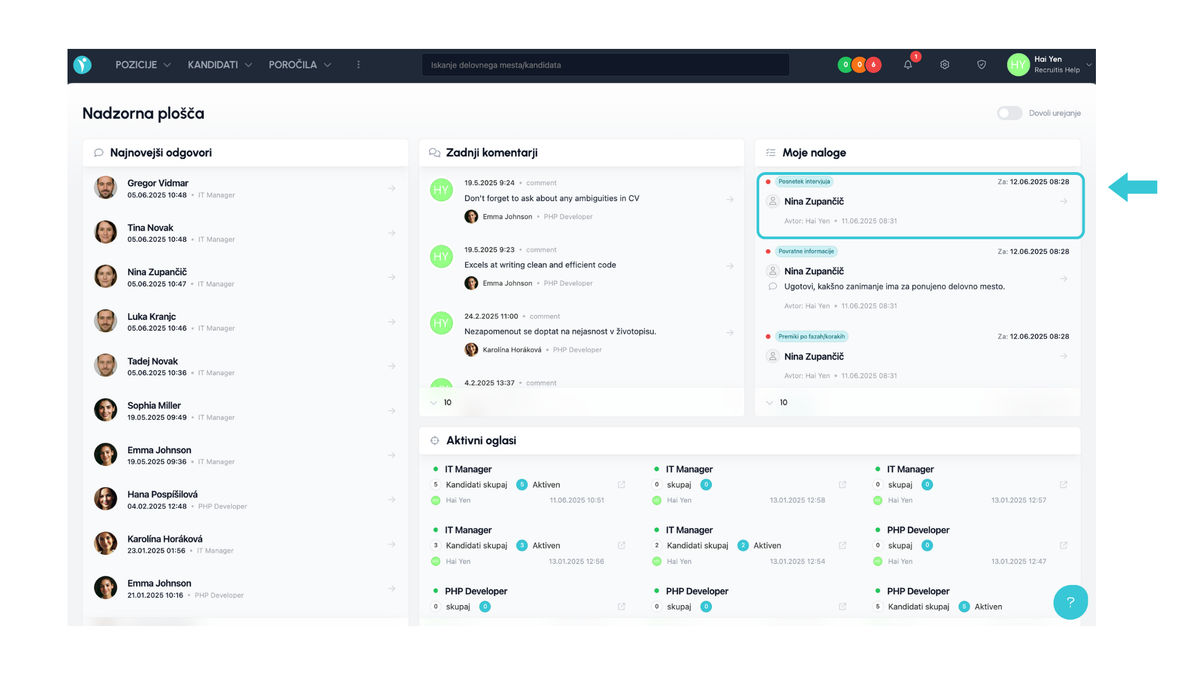Open external link for PHP Developer 13.01.2025 12:47

pos(1063,546)
